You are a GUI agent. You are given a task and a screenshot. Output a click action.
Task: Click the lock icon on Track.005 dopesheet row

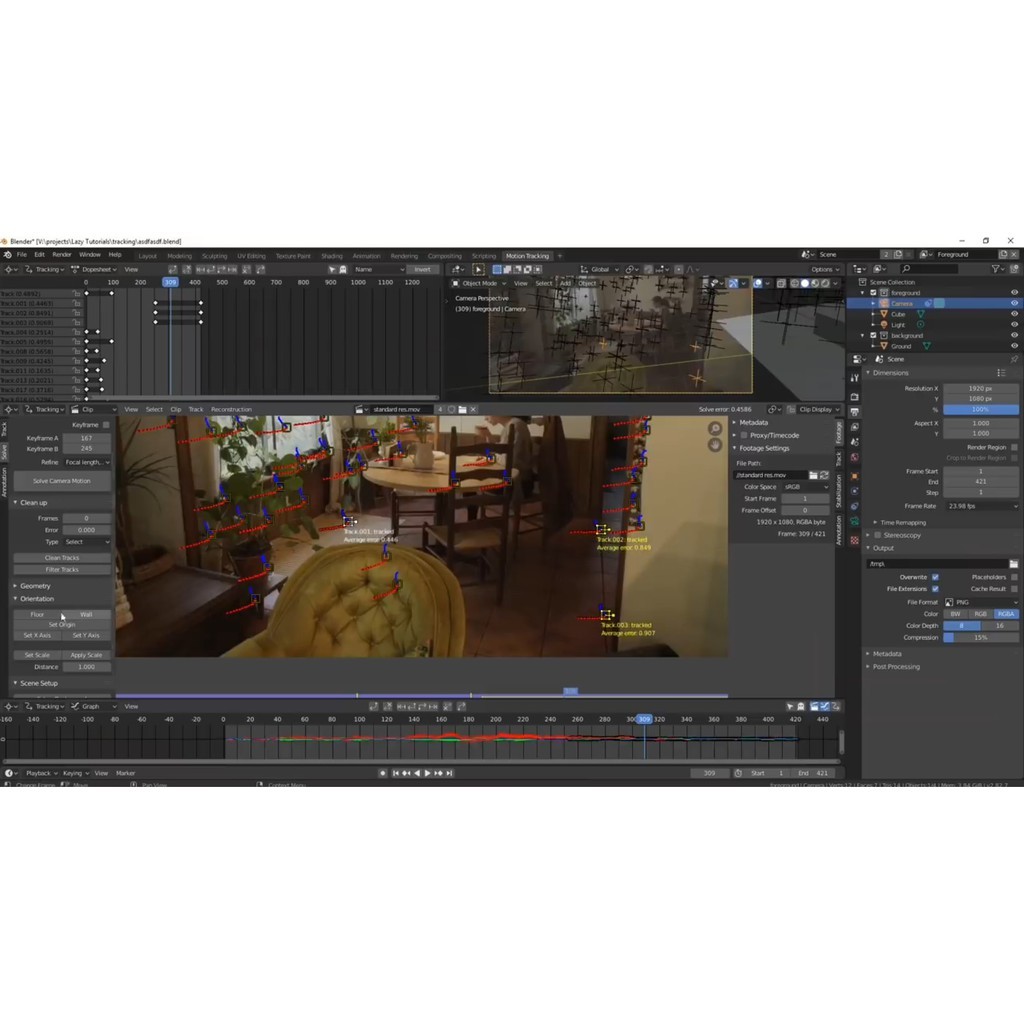[x=77, y=342]
